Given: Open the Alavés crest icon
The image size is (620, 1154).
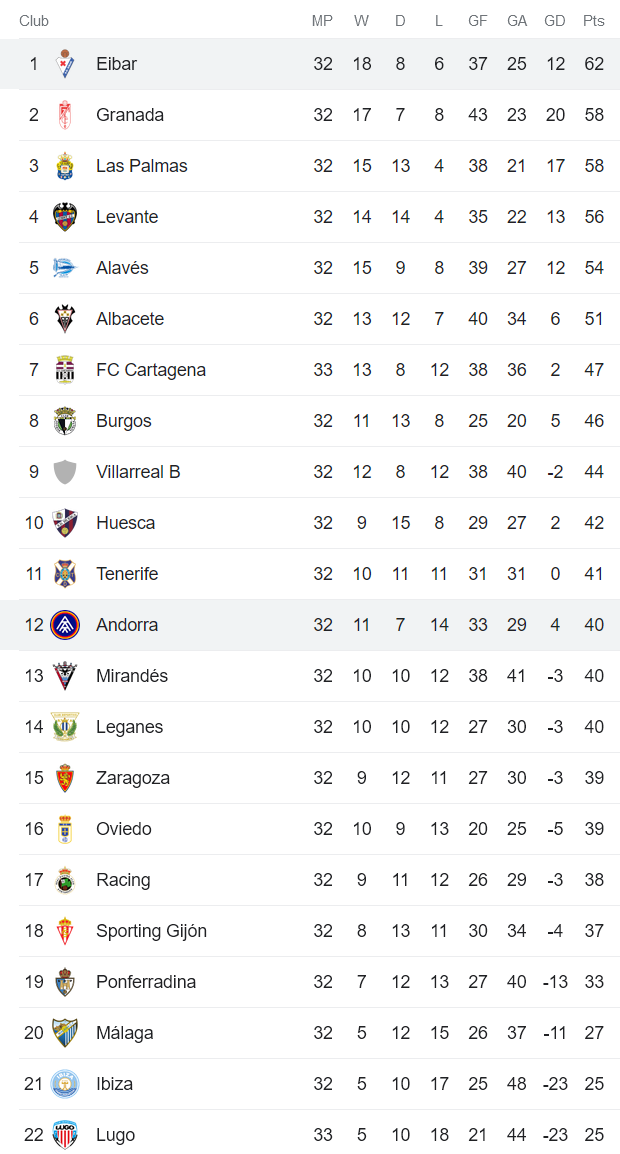Looking at the screenshot, I should 65,268.
